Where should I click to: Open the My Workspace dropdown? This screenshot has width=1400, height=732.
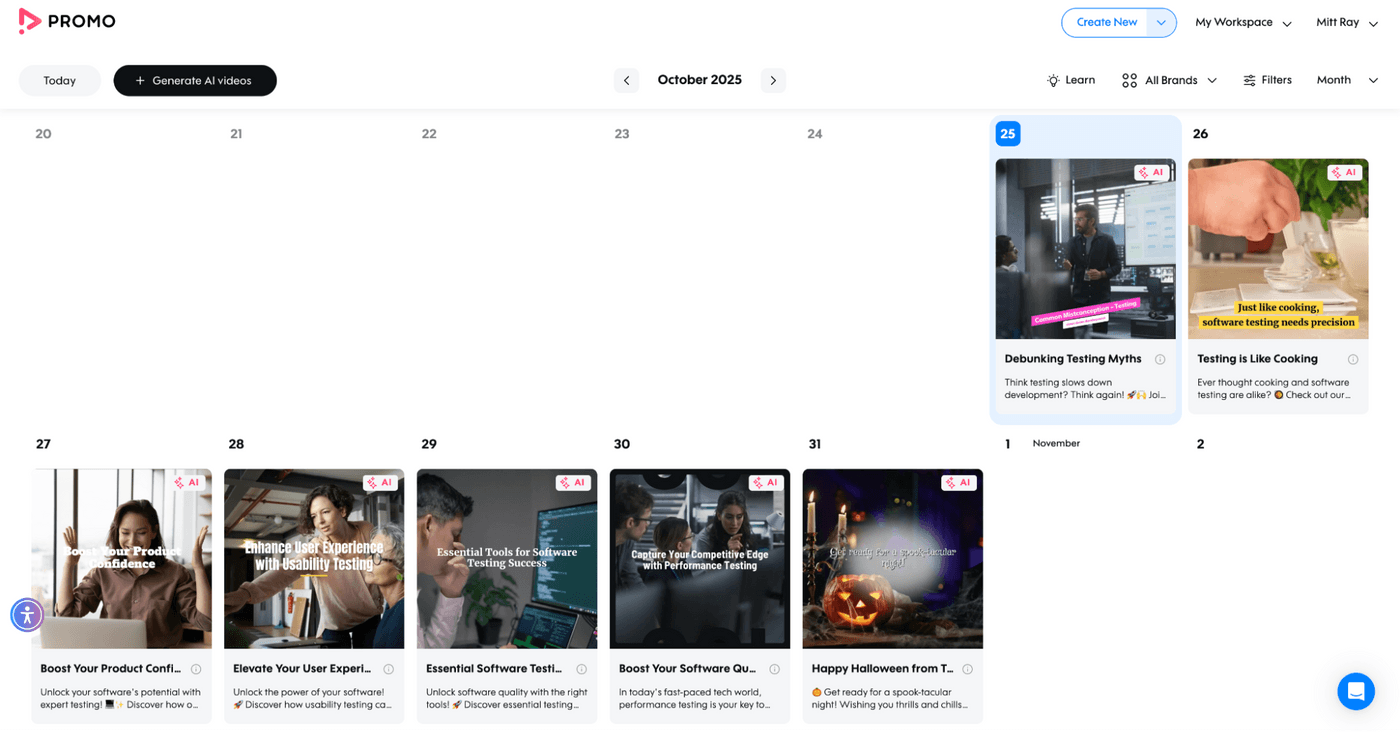point(1243,22)
